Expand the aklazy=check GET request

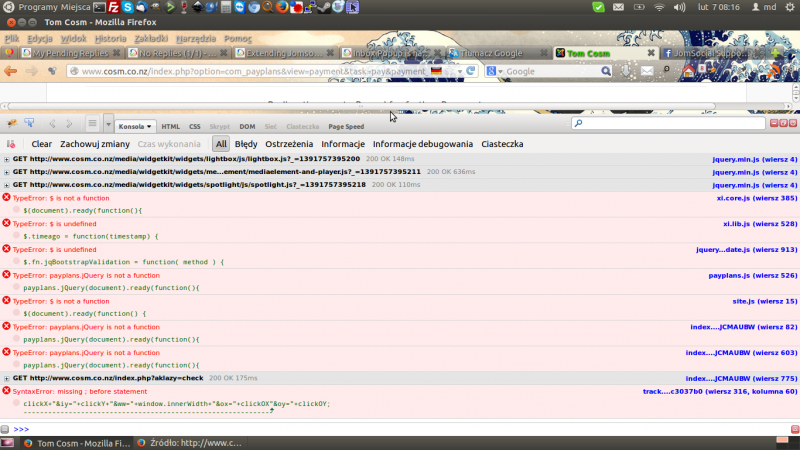point(6,379)
